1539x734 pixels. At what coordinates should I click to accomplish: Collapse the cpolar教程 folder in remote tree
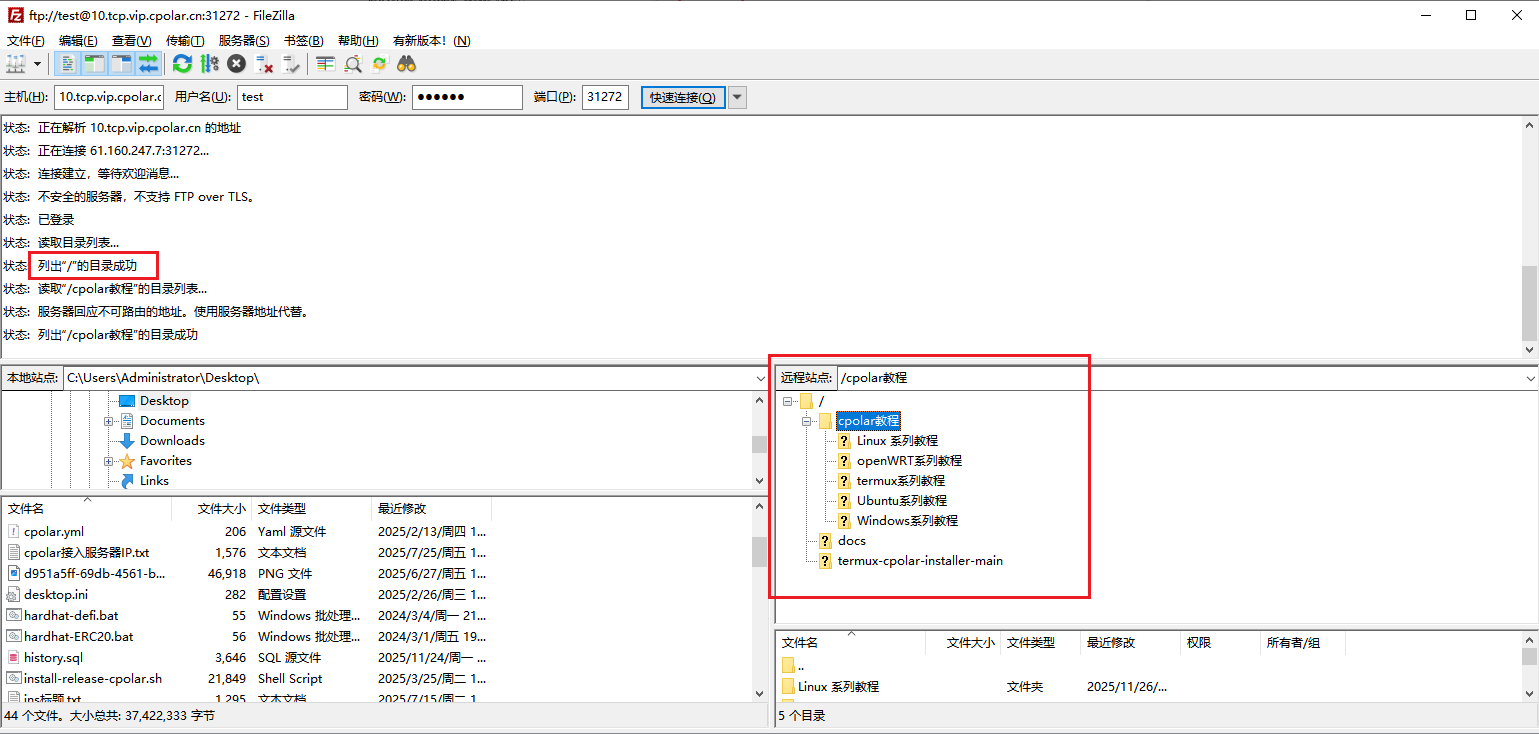click(x=806, y=421)
